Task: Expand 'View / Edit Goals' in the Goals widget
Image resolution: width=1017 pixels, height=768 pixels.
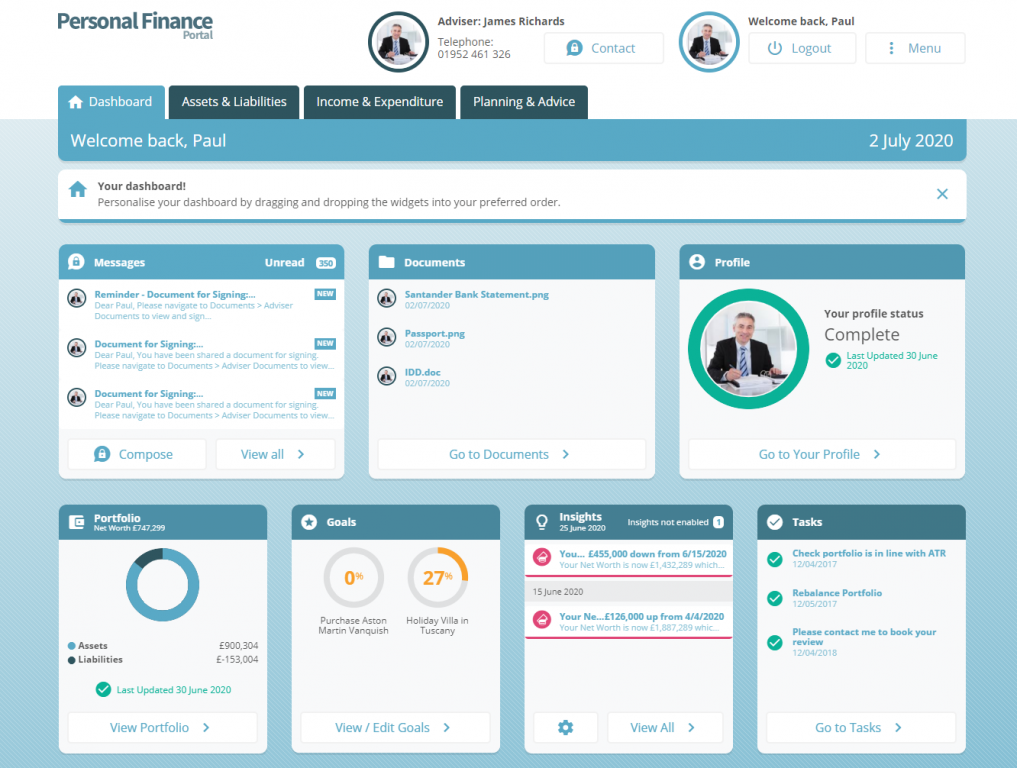Action: tap(395, 727)
